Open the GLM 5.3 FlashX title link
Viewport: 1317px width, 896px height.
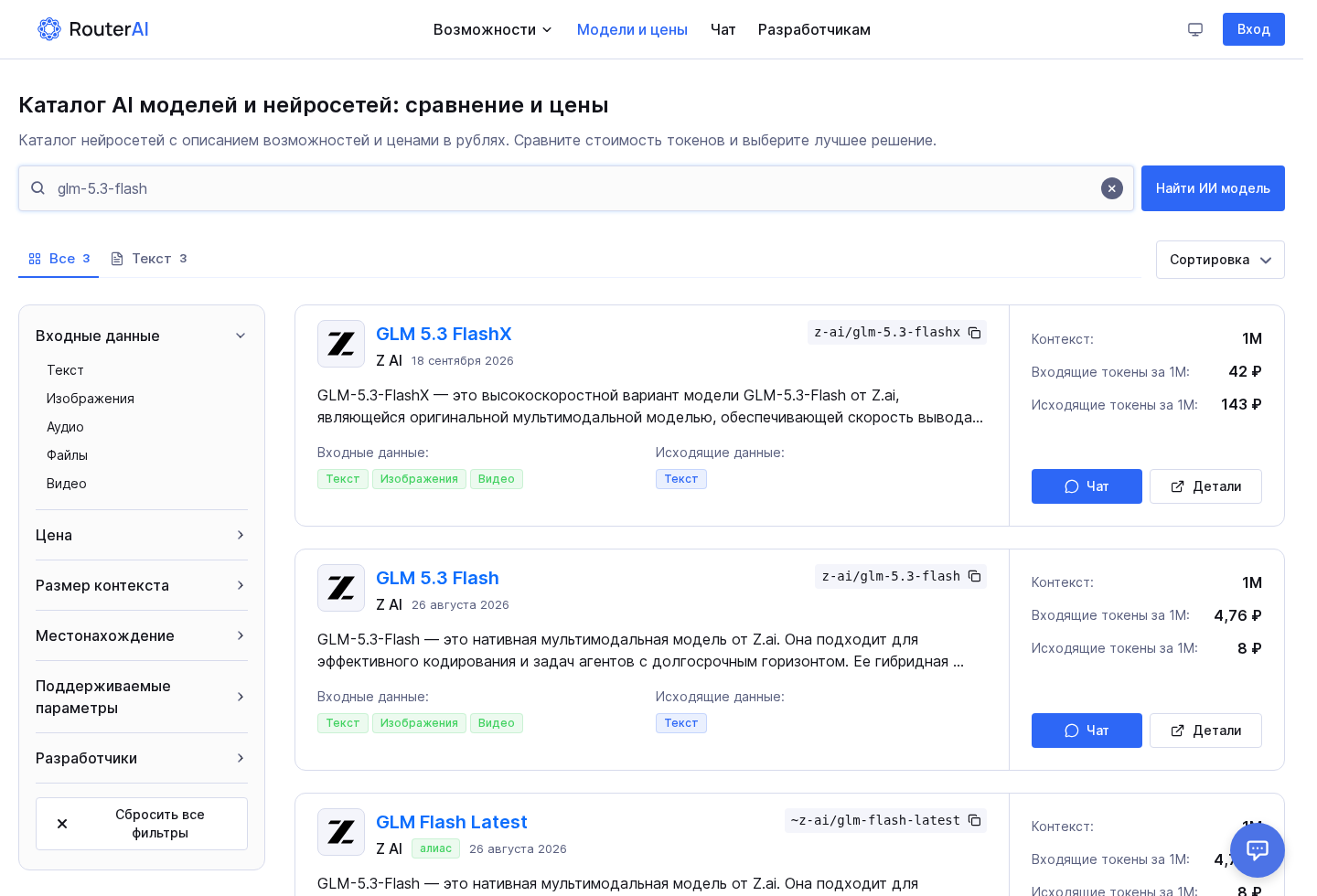pyautogui.click(x=444, y=334)
